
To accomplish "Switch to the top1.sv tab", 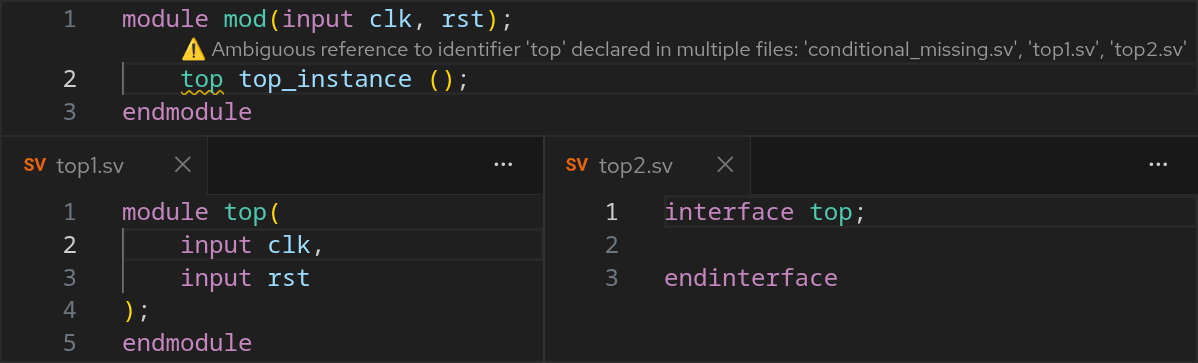I will pos(104,165).
